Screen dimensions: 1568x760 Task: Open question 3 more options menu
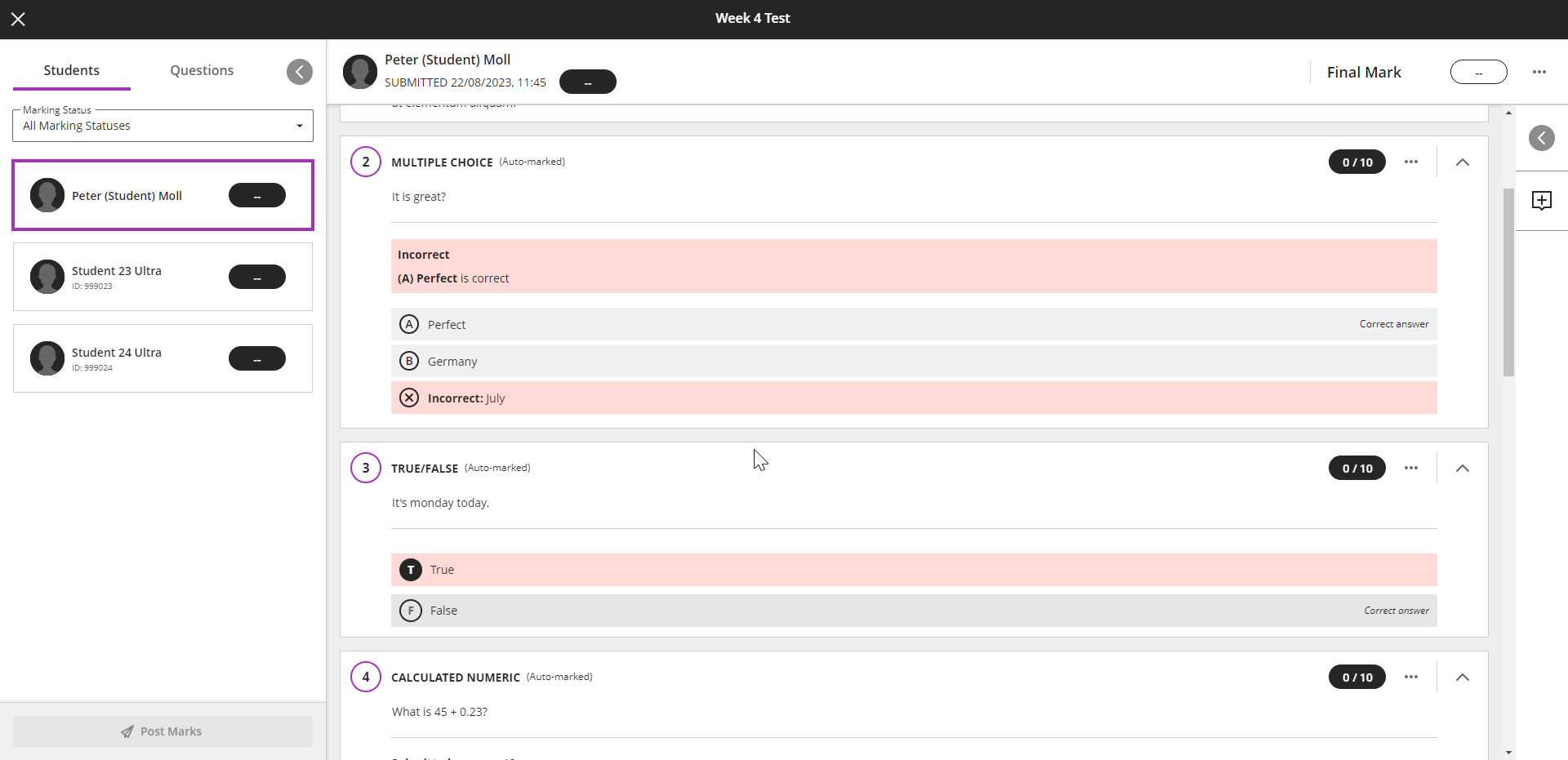point(1410,468)
